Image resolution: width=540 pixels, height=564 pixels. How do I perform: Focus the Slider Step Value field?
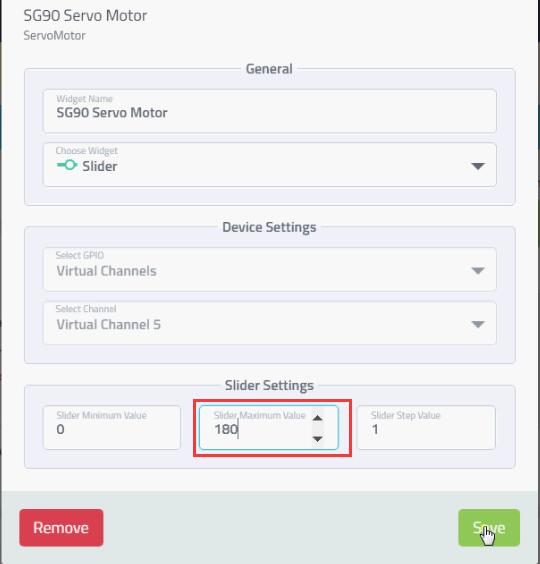[426, 428]
